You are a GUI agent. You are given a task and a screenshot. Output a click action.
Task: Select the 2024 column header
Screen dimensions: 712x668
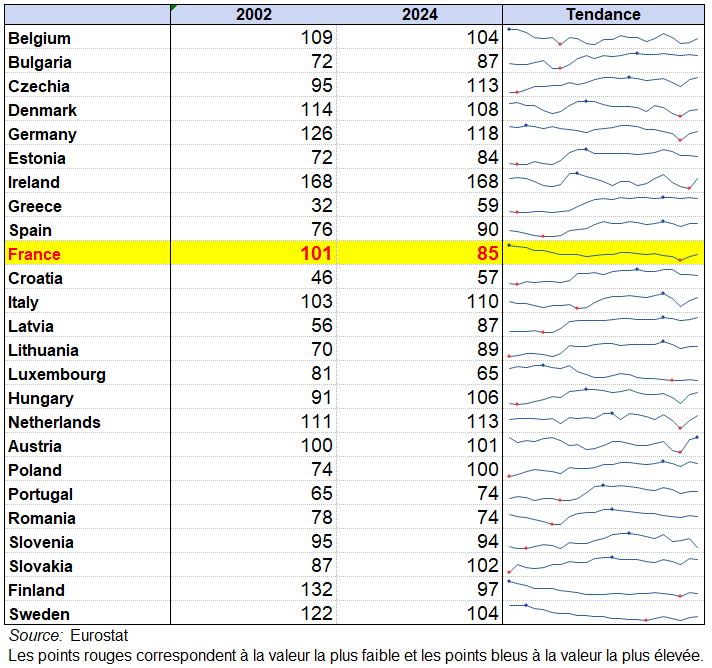click(420, 14)
